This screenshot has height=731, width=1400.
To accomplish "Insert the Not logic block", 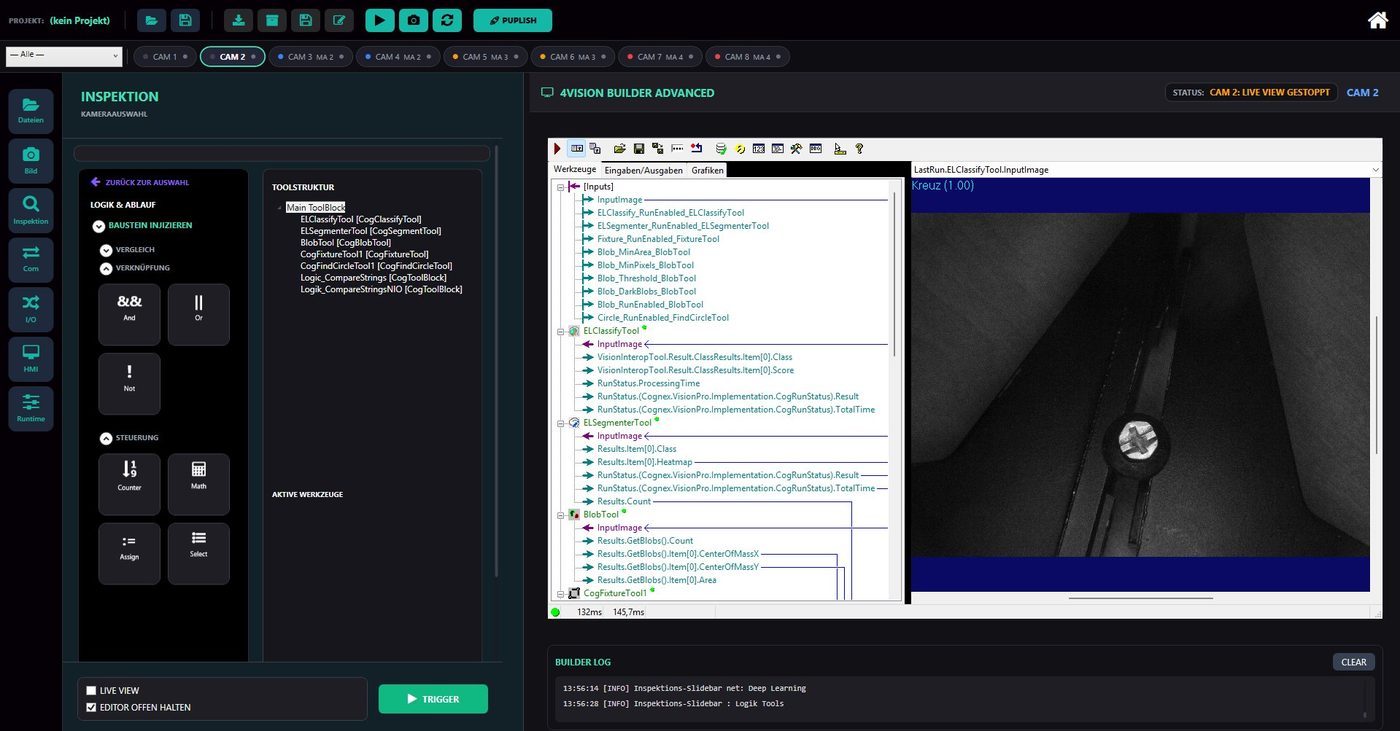I will (x=129, y=383).
